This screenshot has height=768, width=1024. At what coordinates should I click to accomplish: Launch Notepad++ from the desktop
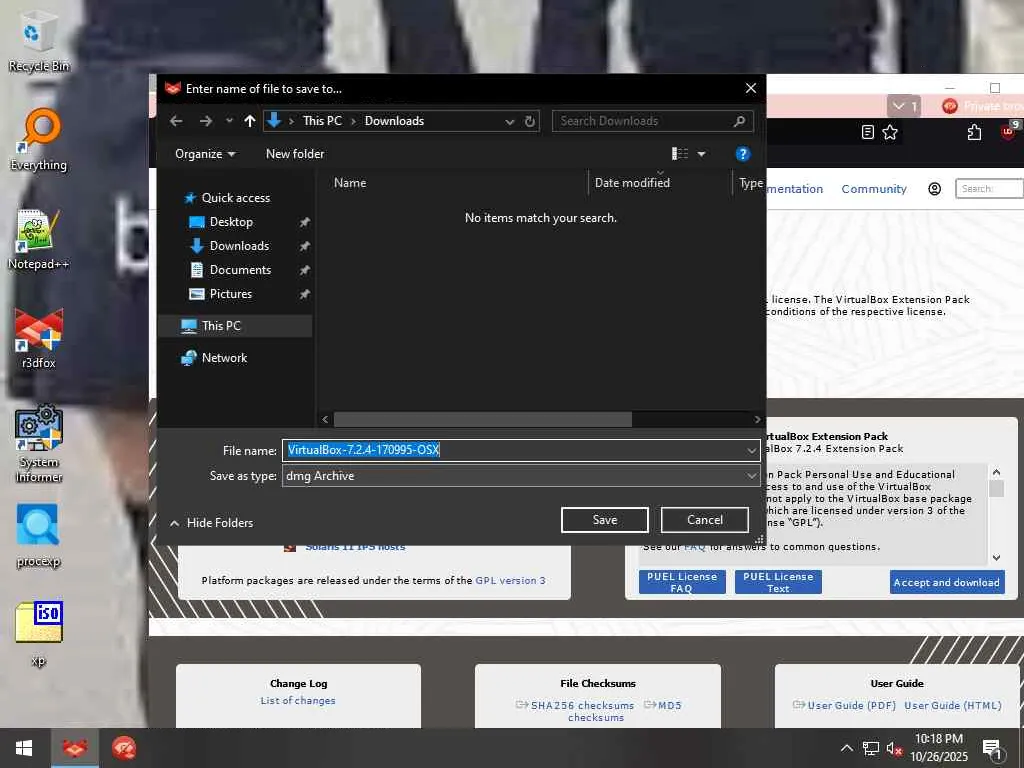38,240
